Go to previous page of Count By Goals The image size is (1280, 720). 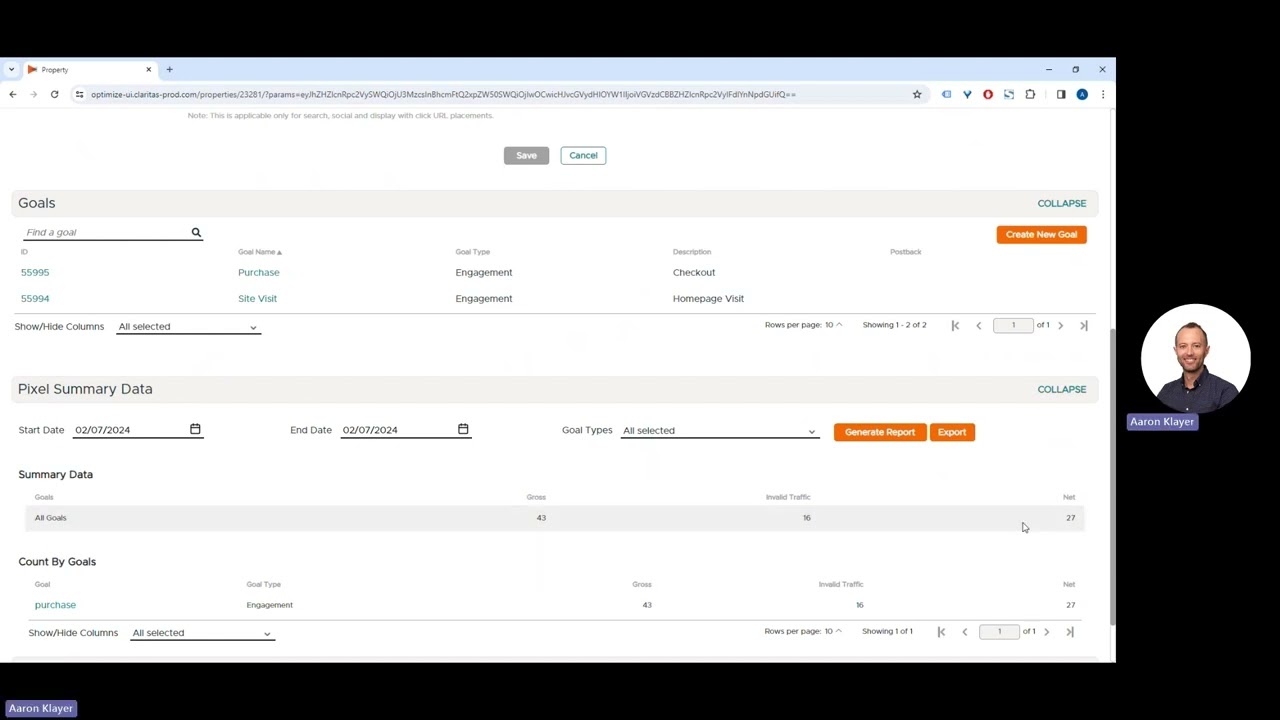coord(964,631)
